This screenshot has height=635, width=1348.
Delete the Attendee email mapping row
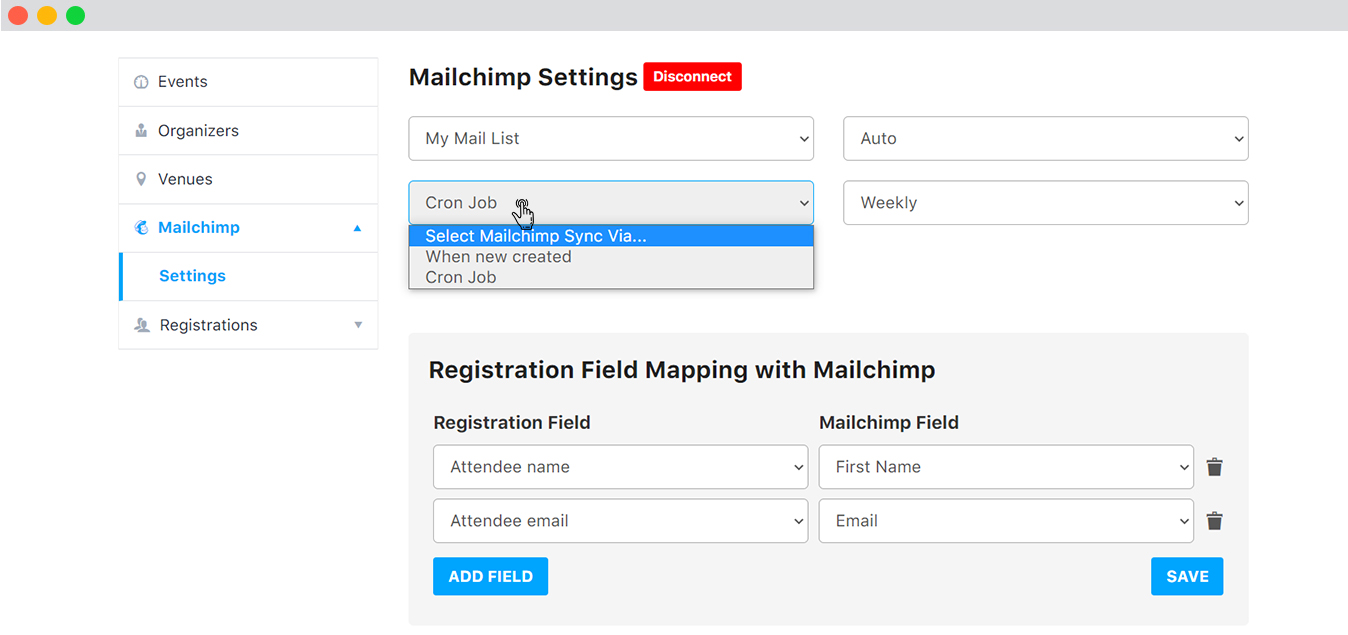coord(1214,521)
